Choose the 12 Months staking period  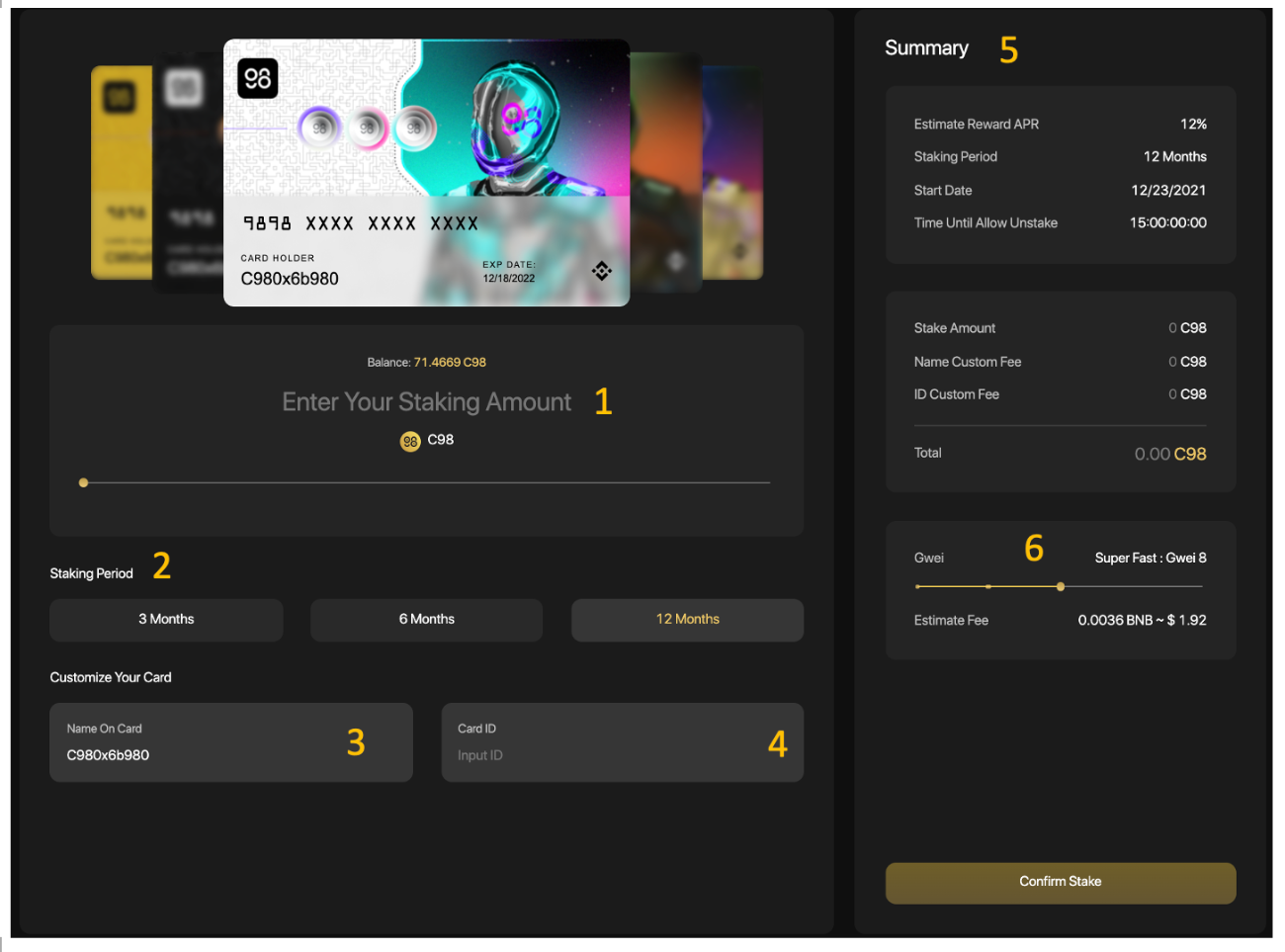pos(687,620)
